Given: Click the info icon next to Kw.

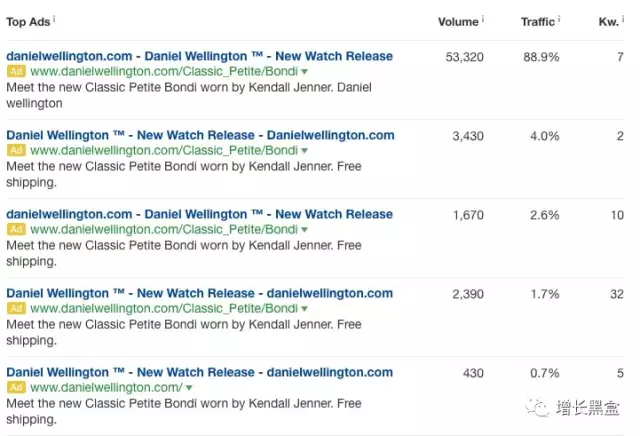Looking at the screenshot, I should pyautogui.click(x=624, y=19).
